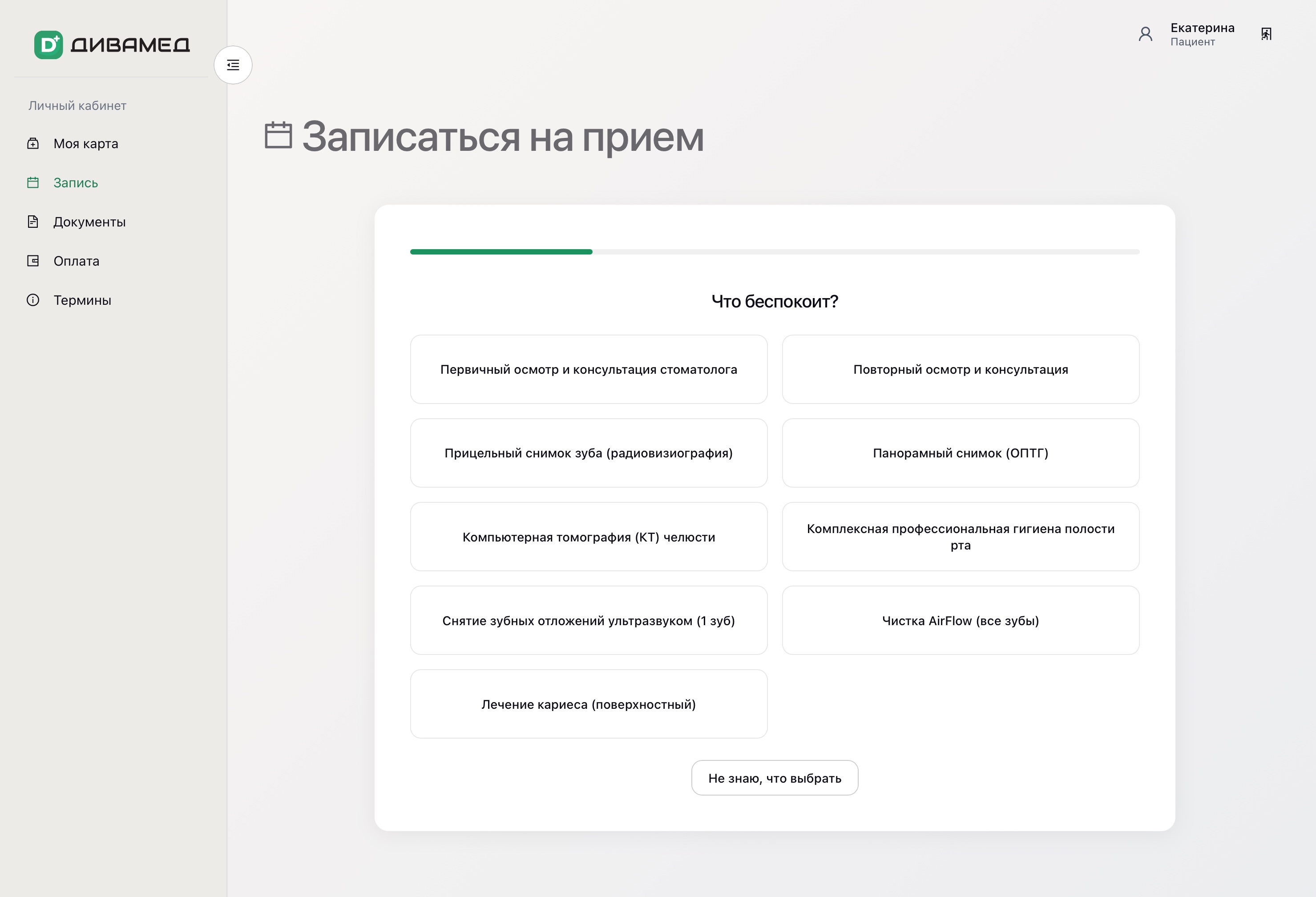1316x897 pixels.
Task: Select Повторный осмотр и консультация
Action: tap(961, 369)
